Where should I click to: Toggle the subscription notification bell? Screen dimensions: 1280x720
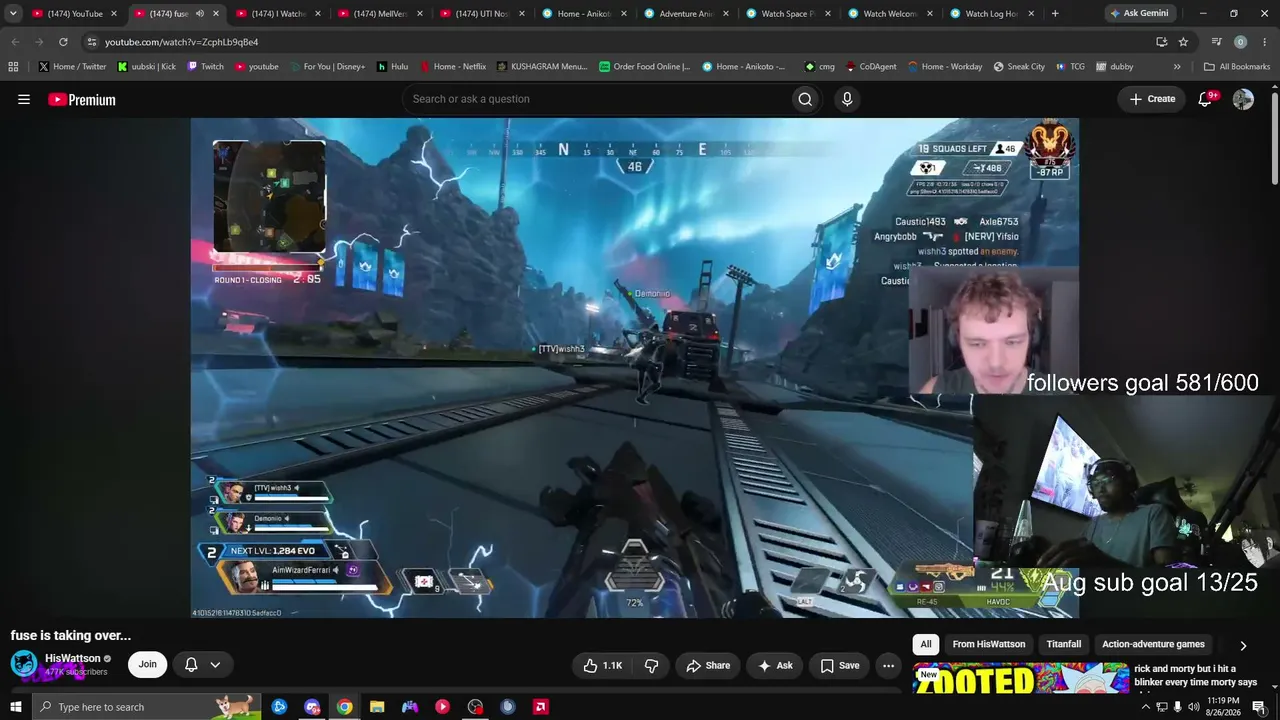coord(201,665)
